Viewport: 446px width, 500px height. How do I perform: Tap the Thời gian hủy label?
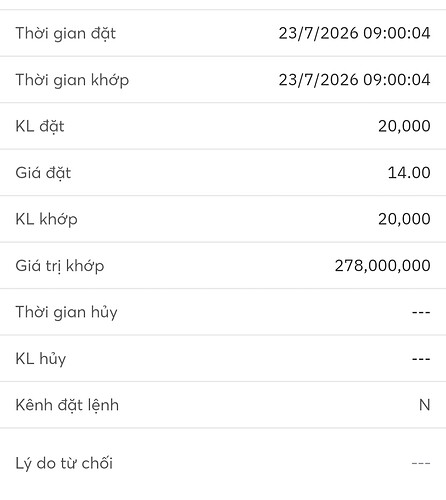click(x=66, y=313)
